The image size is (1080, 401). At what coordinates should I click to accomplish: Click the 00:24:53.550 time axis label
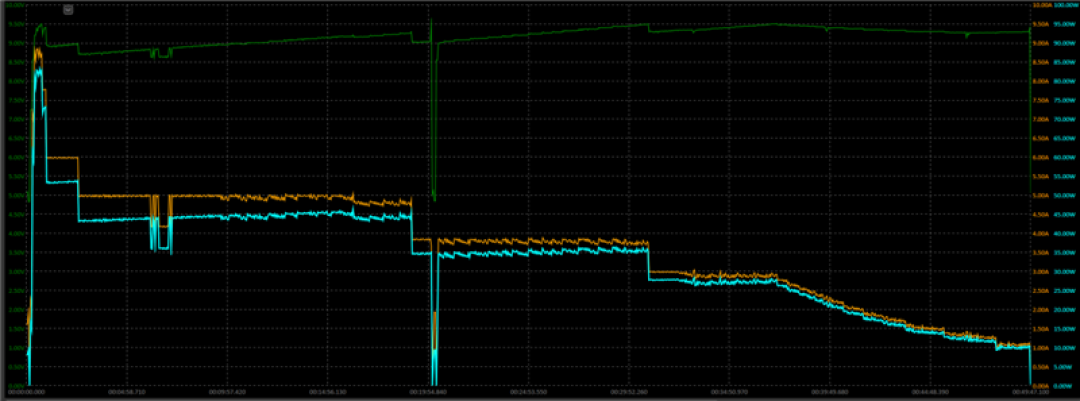(528, 391)
